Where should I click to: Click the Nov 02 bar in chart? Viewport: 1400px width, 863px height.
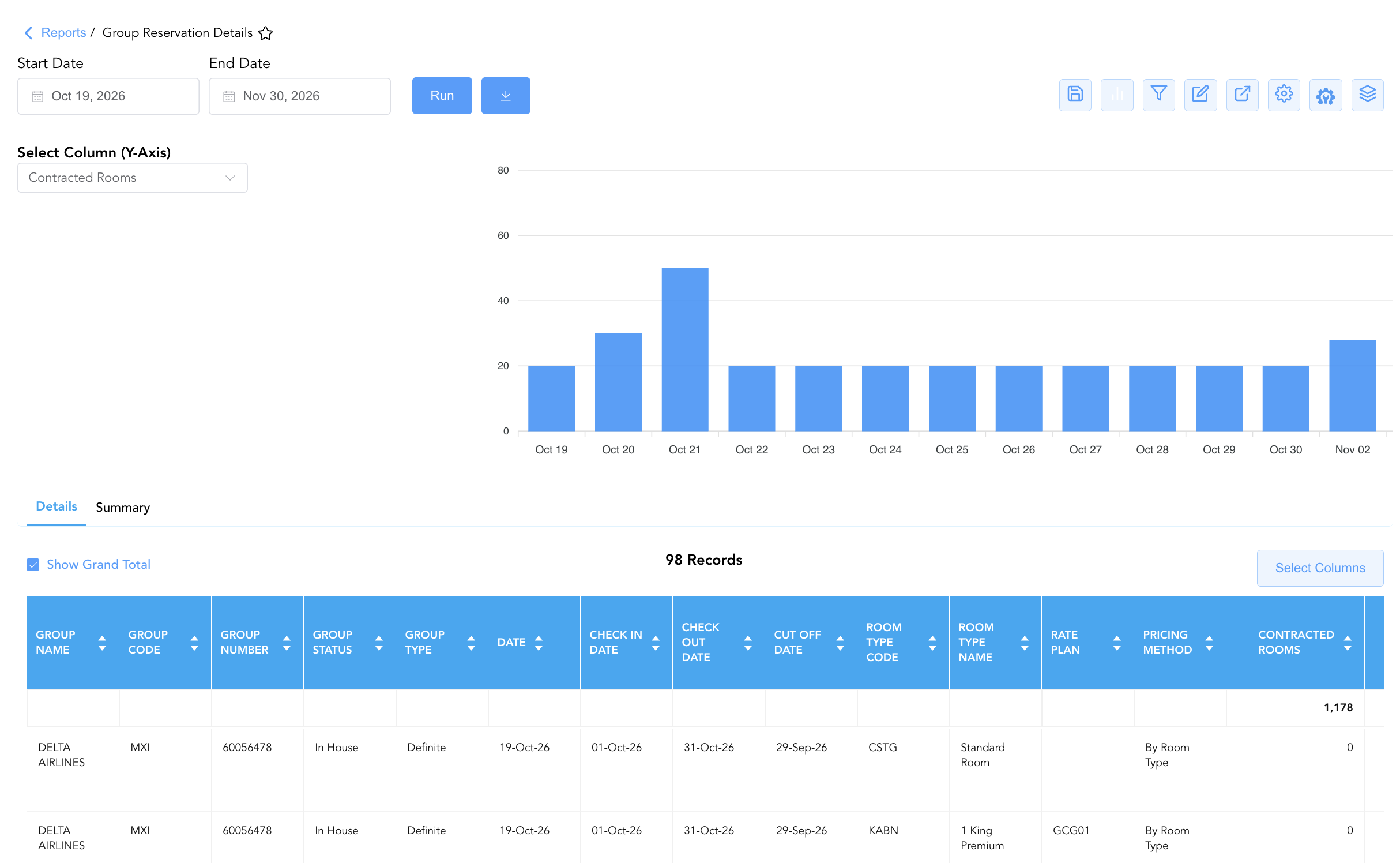click(1352, 385)
